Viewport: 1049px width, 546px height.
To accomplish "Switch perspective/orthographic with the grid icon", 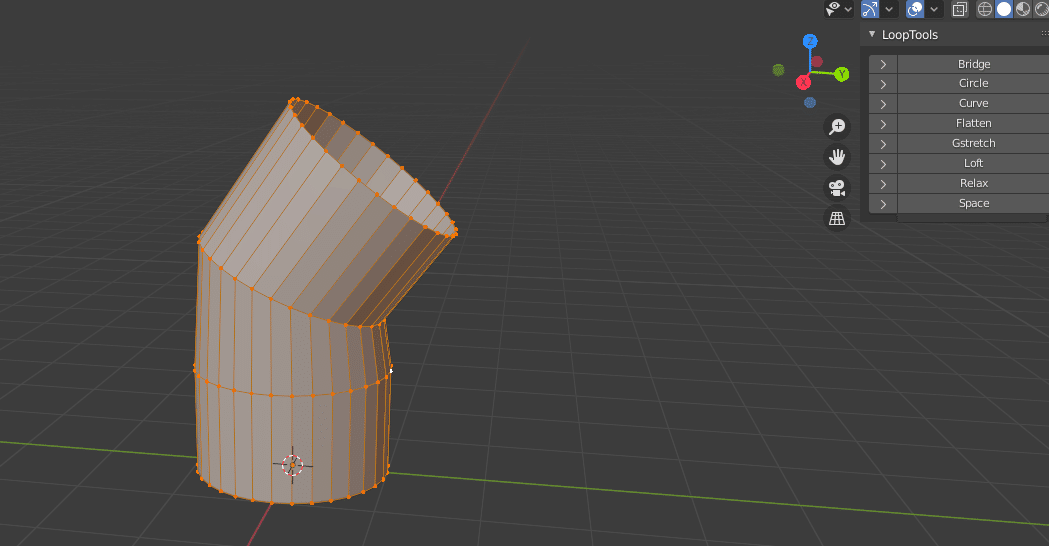I will point(837,219).
